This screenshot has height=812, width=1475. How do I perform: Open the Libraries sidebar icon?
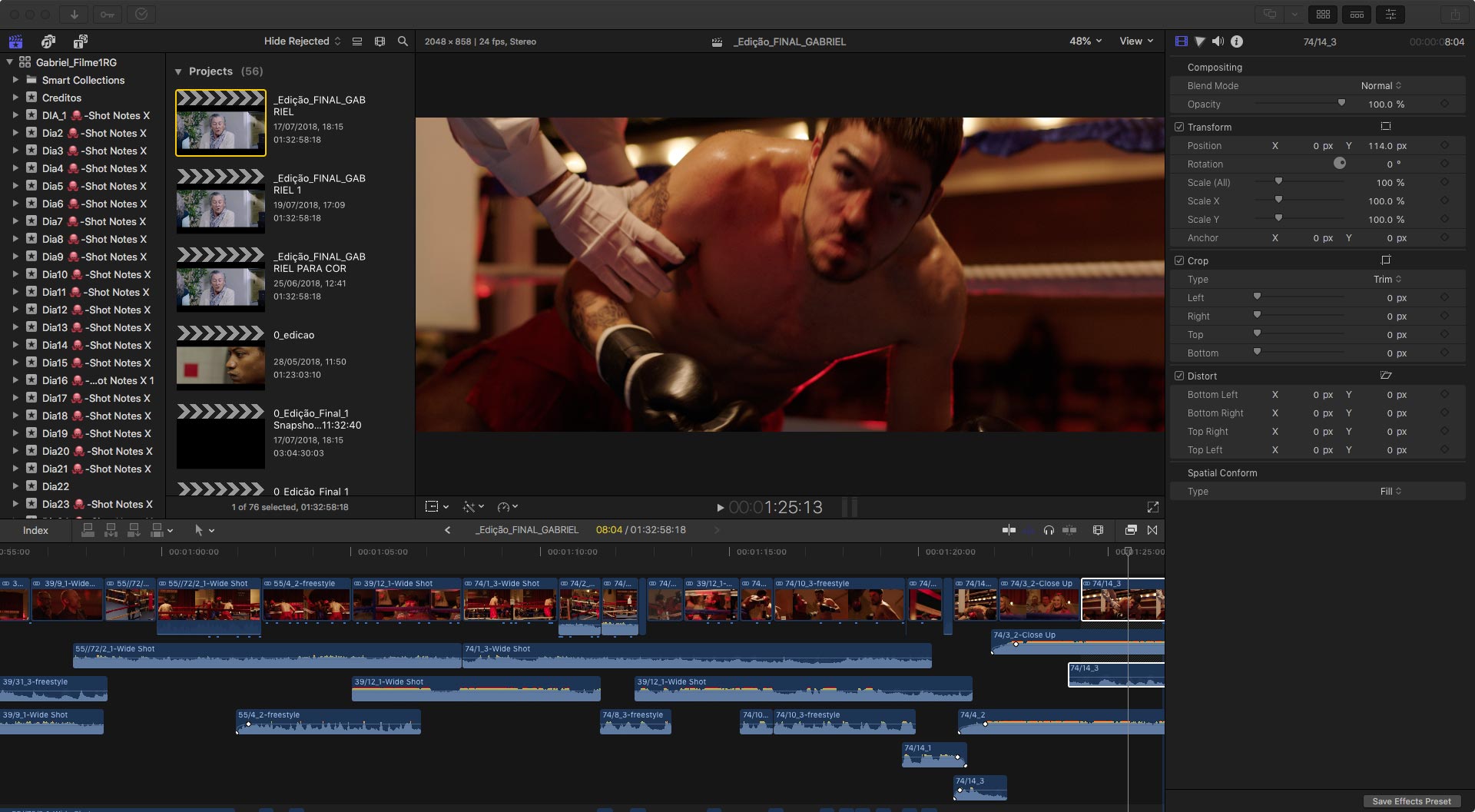[15, 41]
